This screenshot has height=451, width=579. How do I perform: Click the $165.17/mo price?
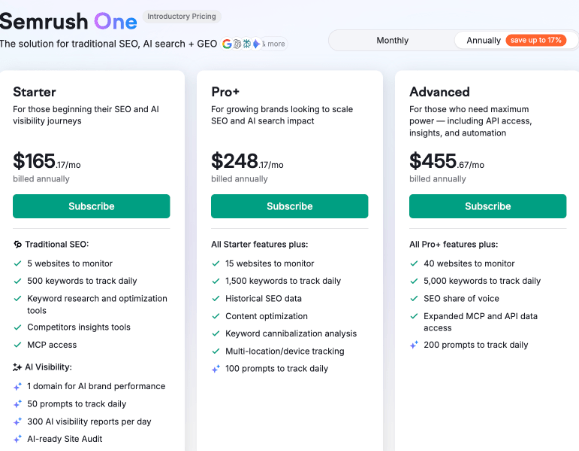click(x=47, y=161)
